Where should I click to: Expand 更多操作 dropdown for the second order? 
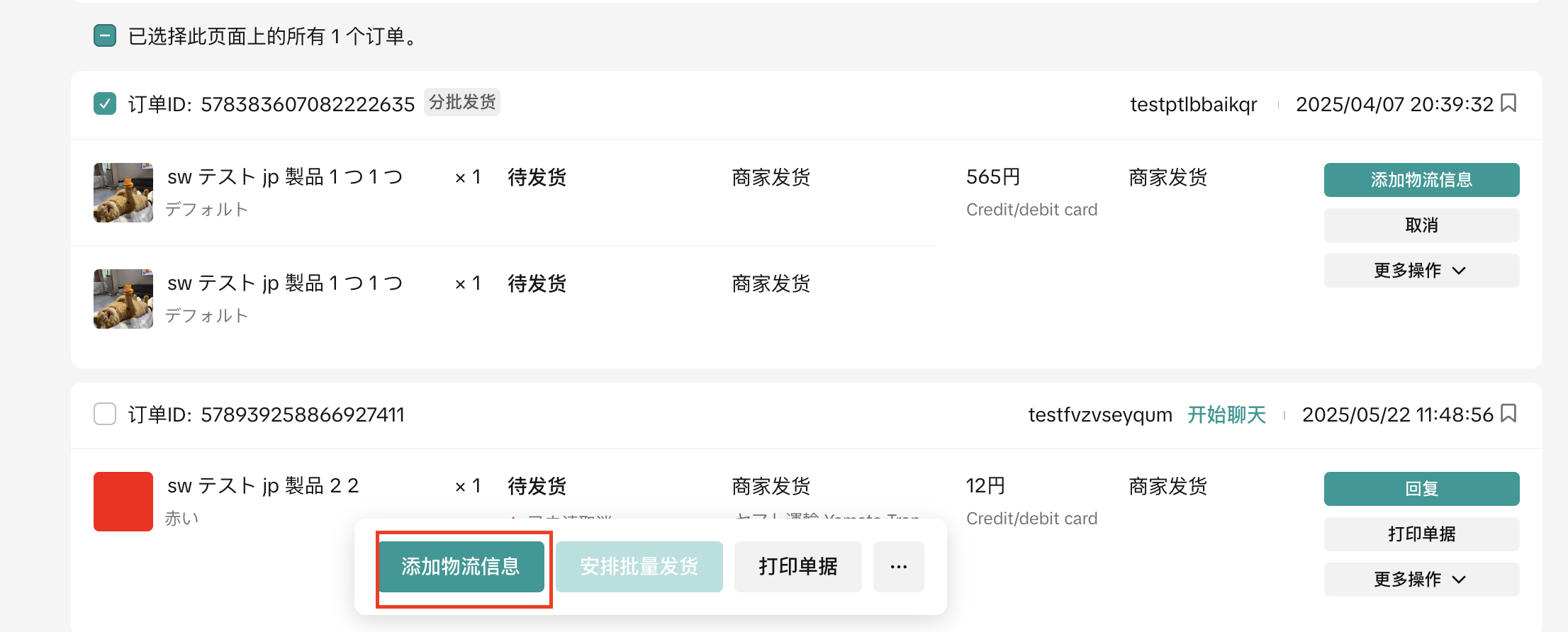[x=1421, y=580]
